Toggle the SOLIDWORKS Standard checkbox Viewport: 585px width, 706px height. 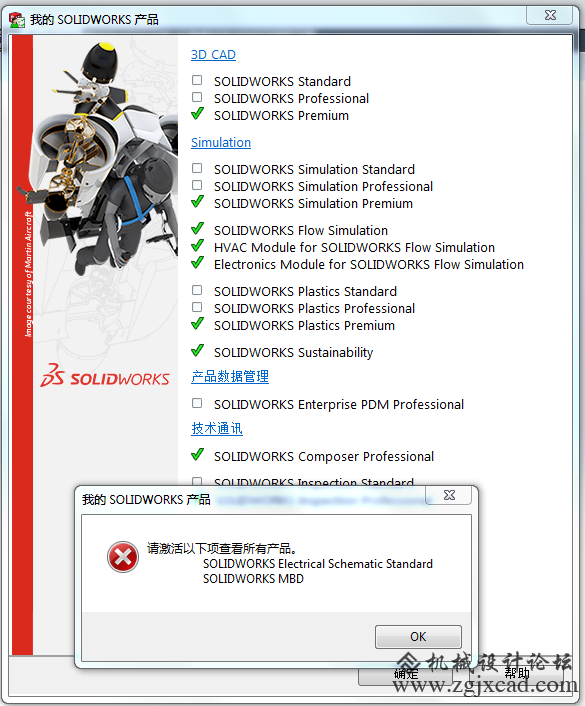[x=197, y=80]
